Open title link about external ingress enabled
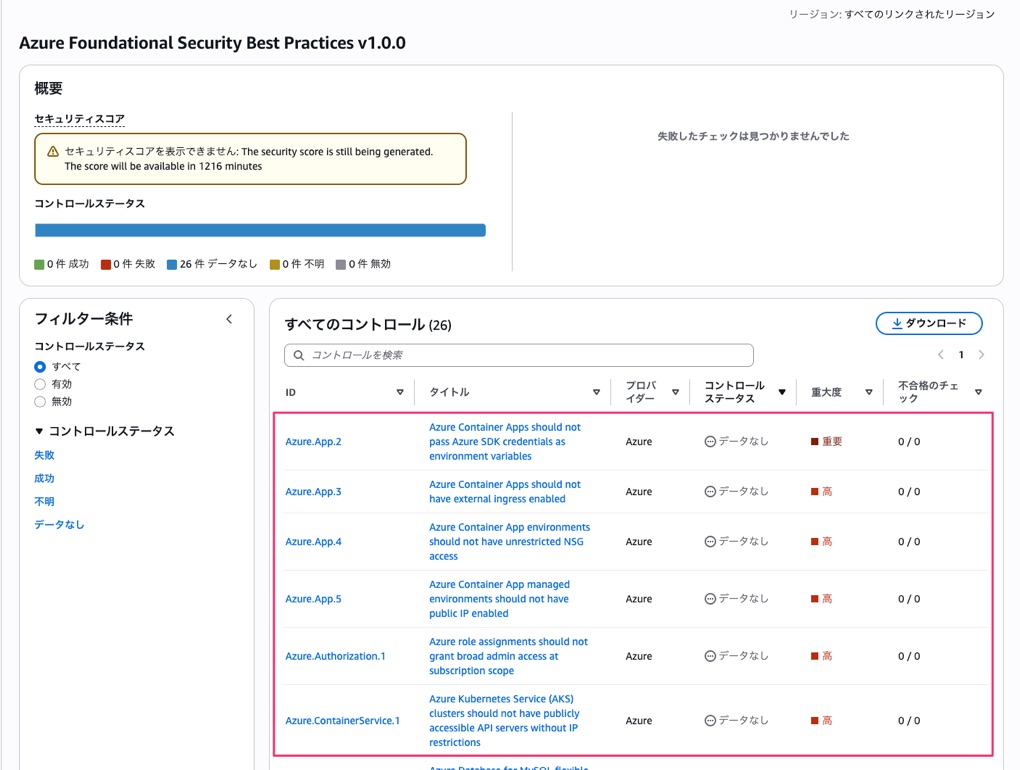 pos(505,492)
